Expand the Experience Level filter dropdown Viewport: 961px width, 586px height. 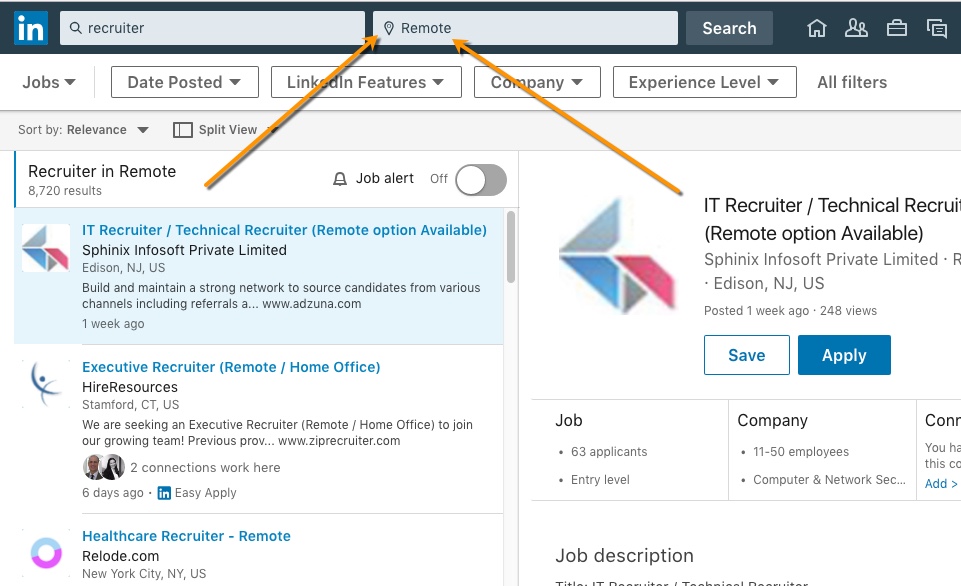[x=704, y=82]
